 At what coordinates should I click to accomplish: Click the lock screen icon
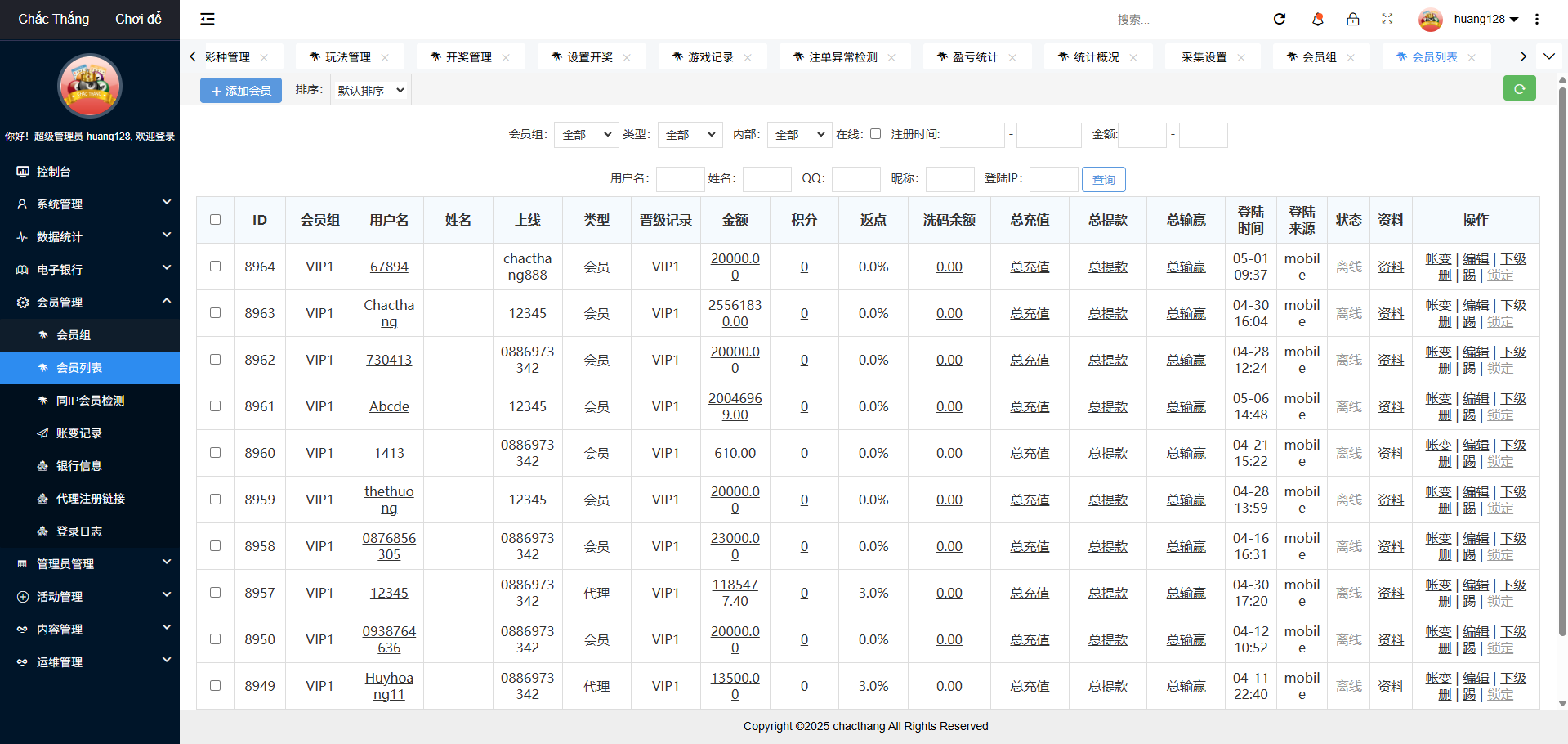click(1353, 19)
